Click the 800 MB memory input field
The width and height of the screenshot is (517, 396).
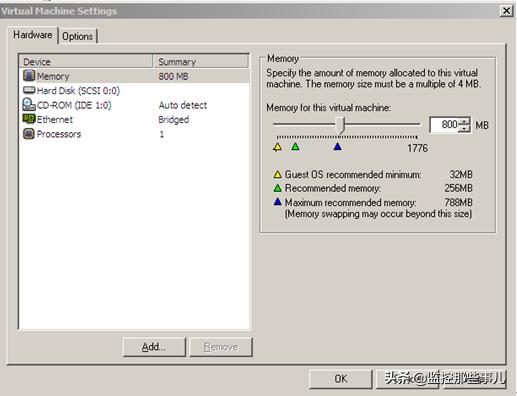pyautogui.click(x=445, y=125)
